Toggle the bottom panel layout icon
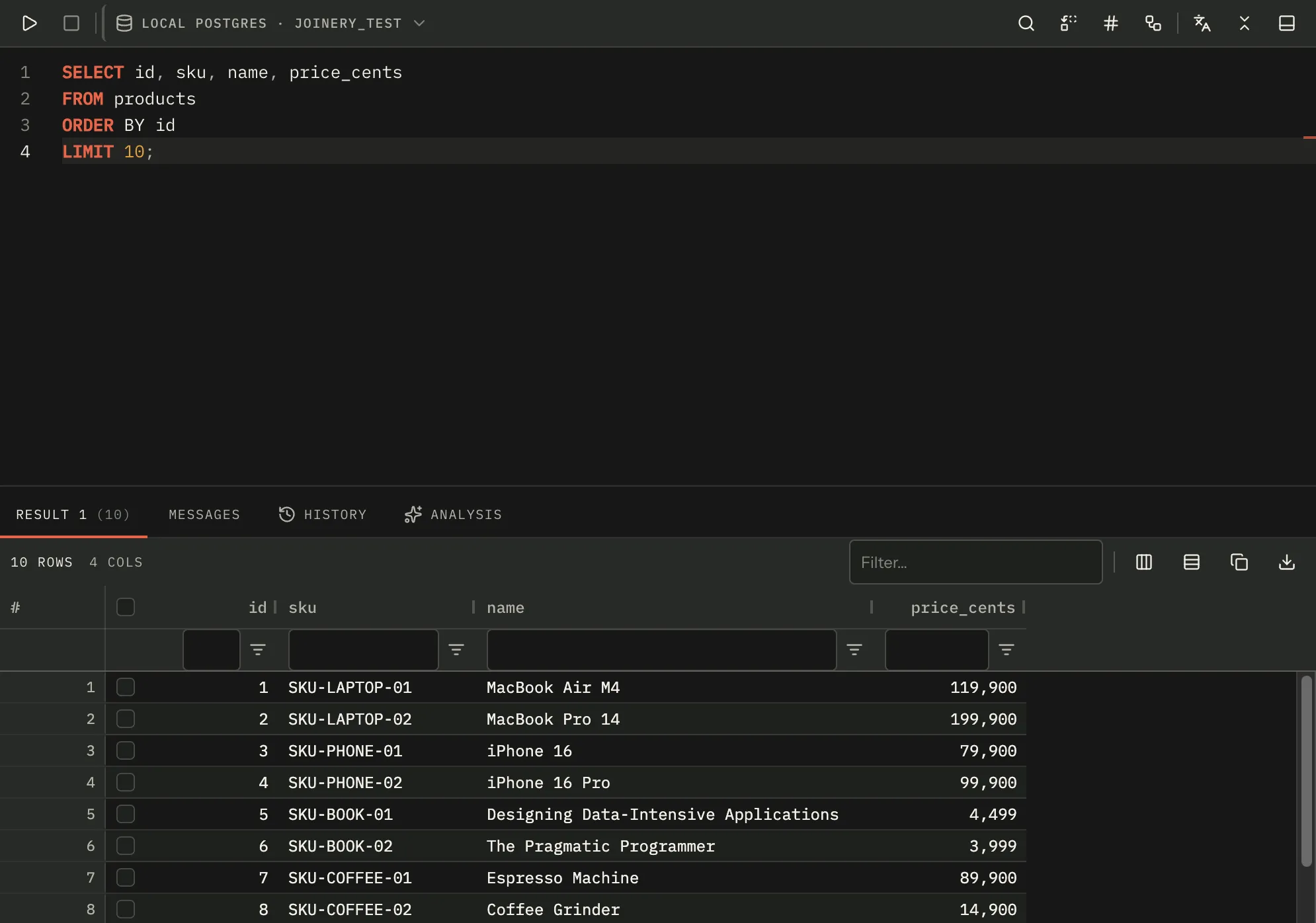Screen dimensions: 1316x923 point(1286,23)
